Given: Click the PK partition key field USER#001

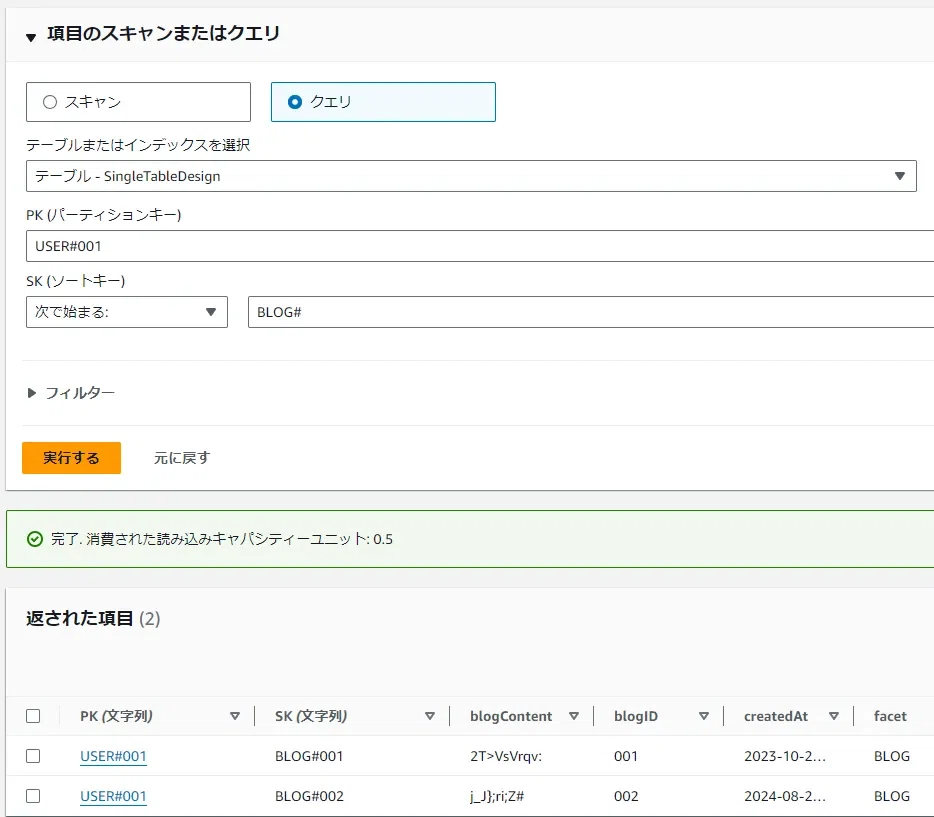Looking at the screenshot, I should 480,246.
